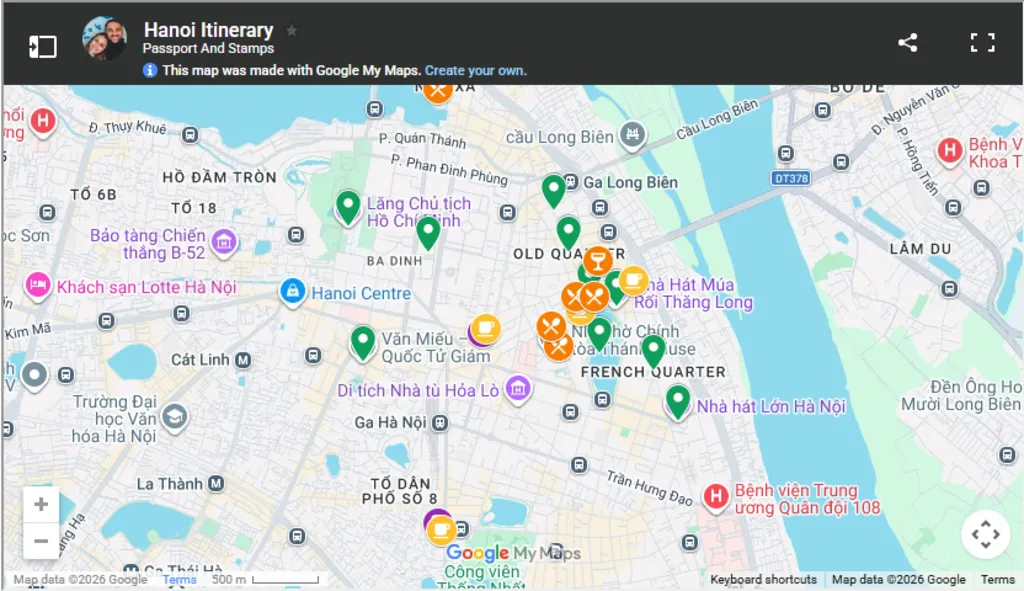Open the Terms link after Map data ©2026 Google

point(997,579)
